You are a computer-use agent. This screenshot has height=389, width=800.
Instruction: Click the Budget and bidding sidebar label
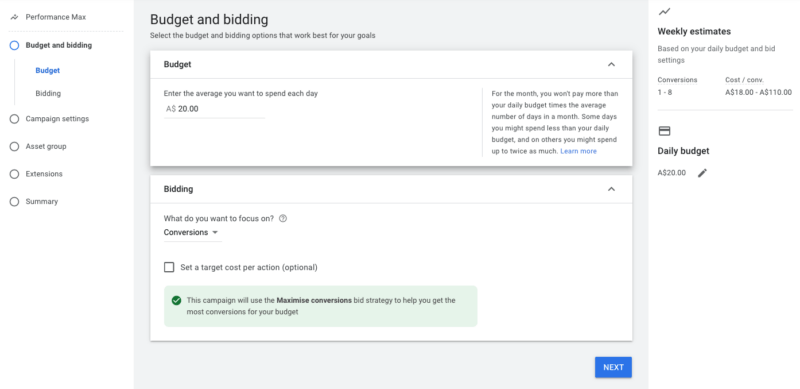[59, 45]
